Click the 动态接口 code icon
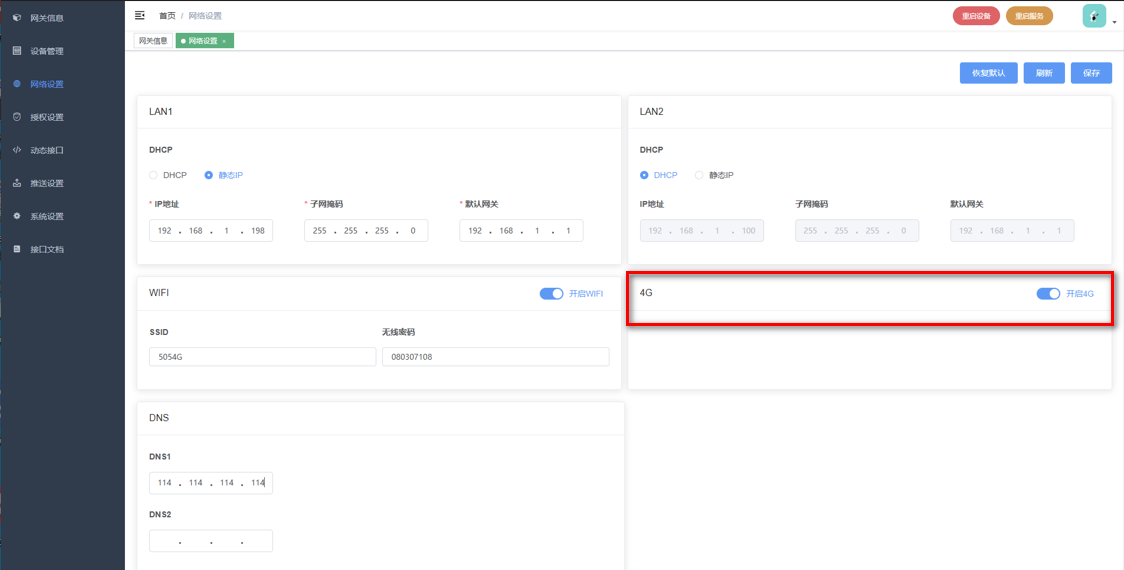This screenshot has height=570, width=1124. (17, 150)
